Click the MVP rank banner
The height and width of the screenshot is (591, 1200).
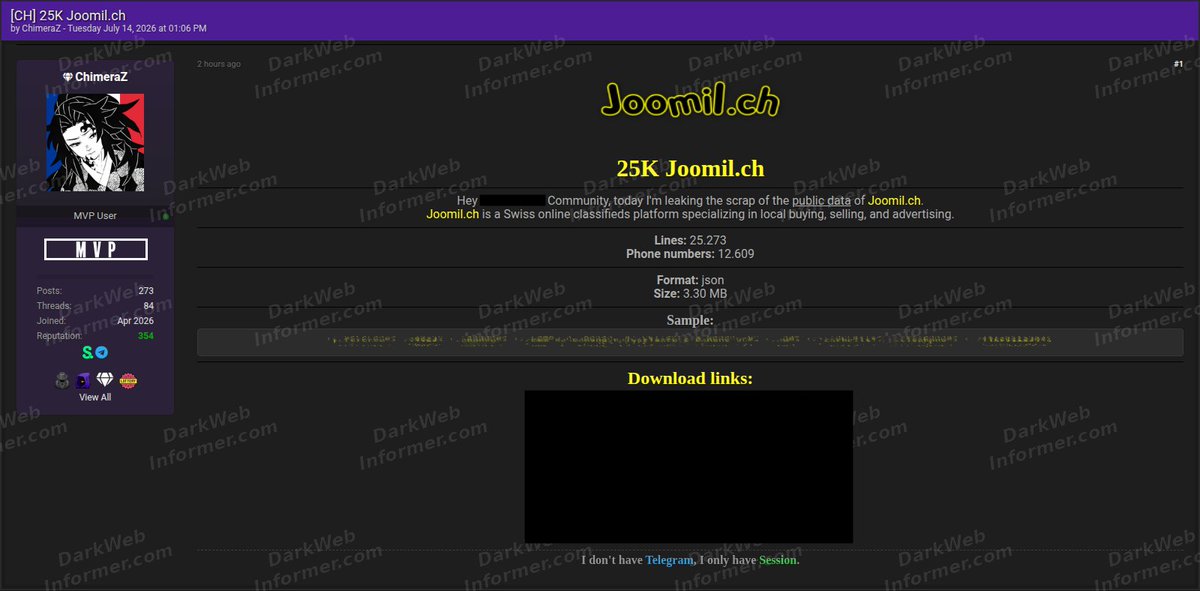point(96,249)
